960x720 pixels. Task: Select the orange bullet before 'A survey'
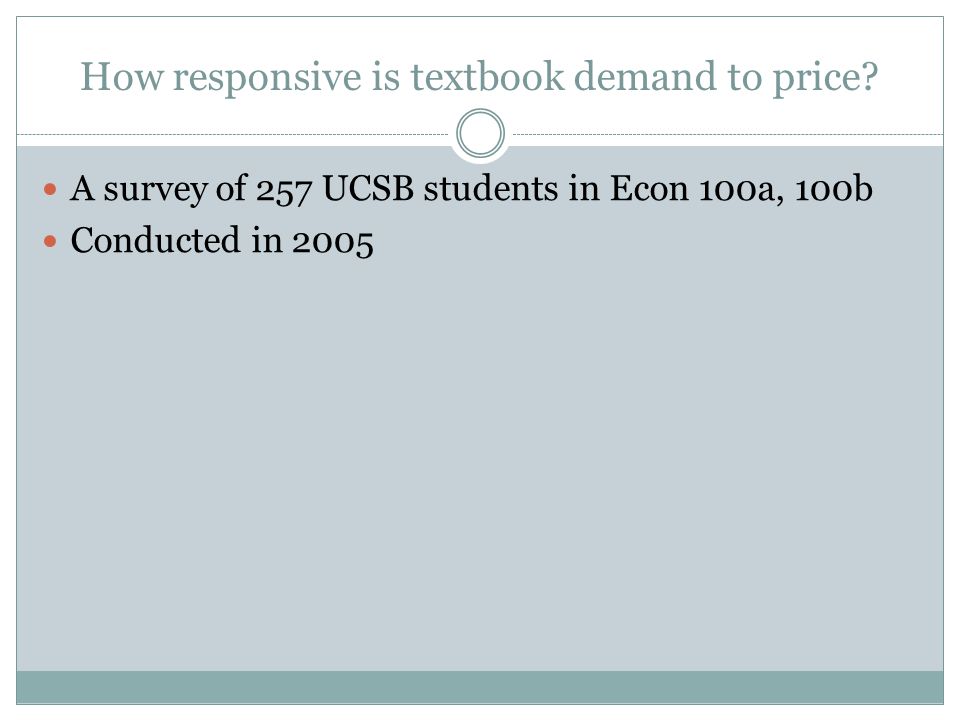[x=50, y=189]
